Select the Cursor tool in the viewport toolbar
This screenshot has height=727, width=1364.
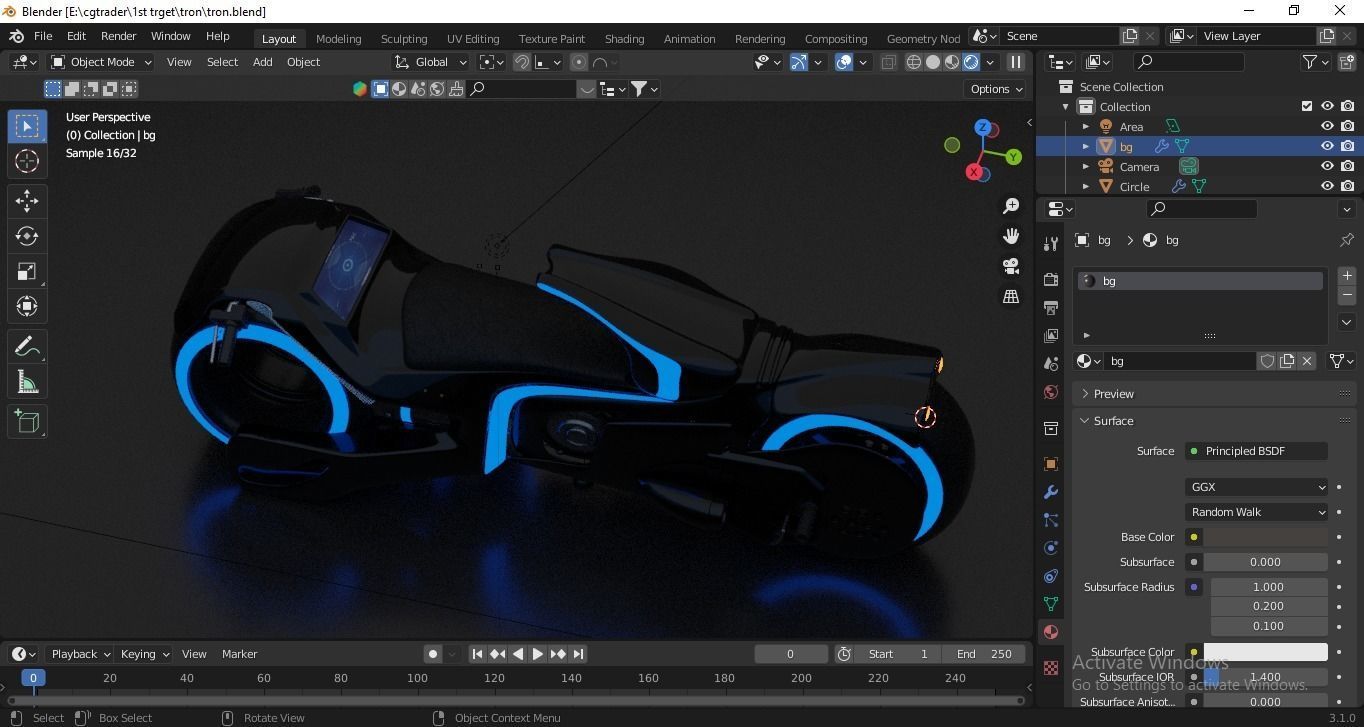[27, 161]
